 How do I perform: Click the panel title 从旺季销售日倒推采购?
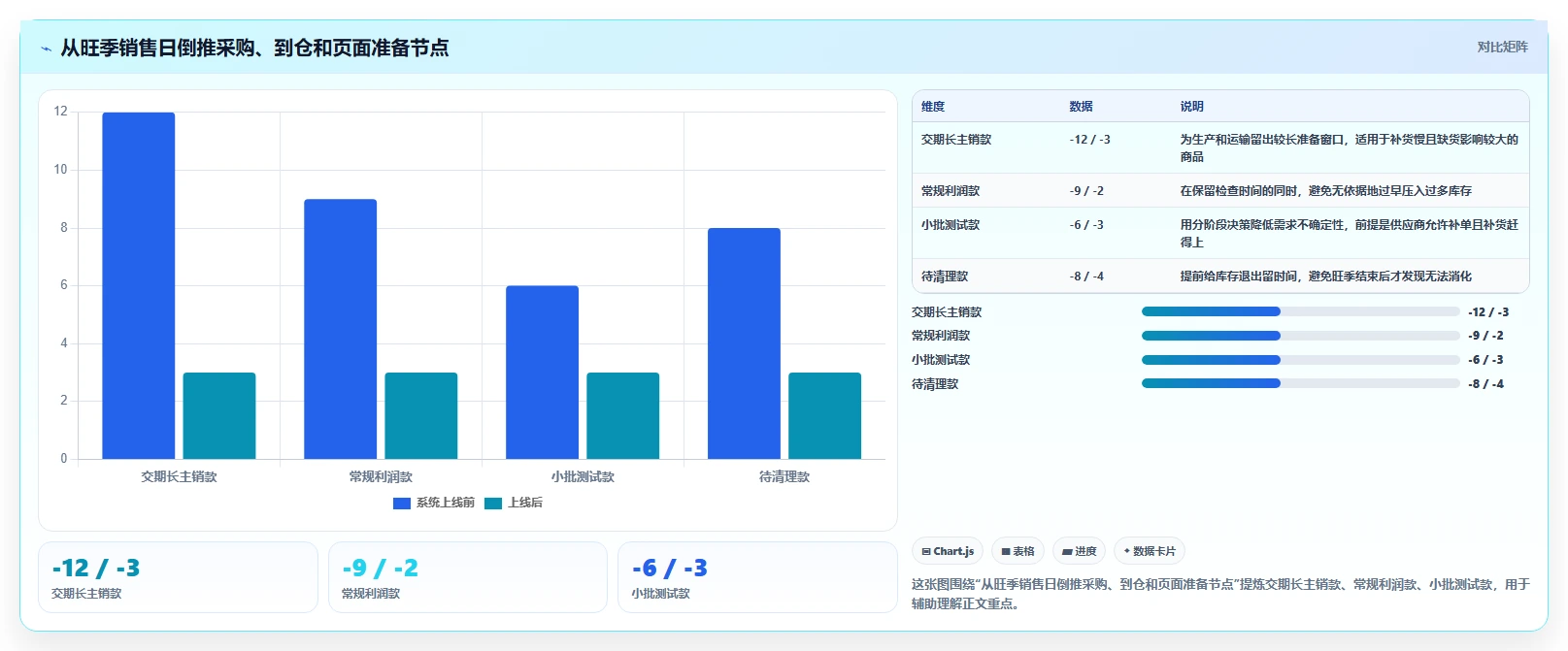(x=254, y=49)
